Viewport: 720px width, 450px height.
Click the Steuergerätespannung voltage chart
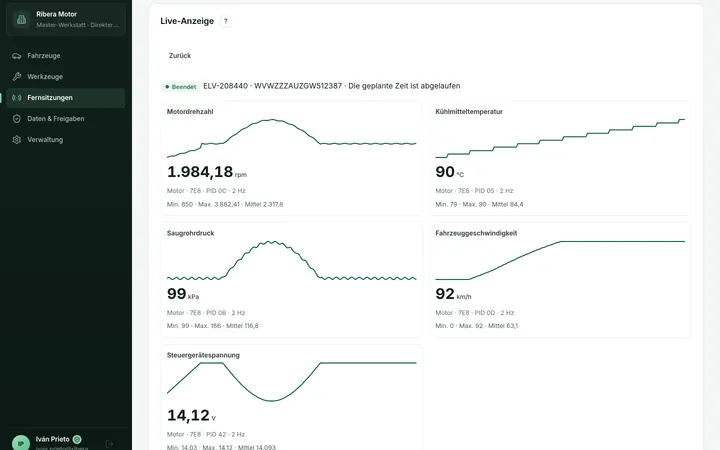point(292,382)
